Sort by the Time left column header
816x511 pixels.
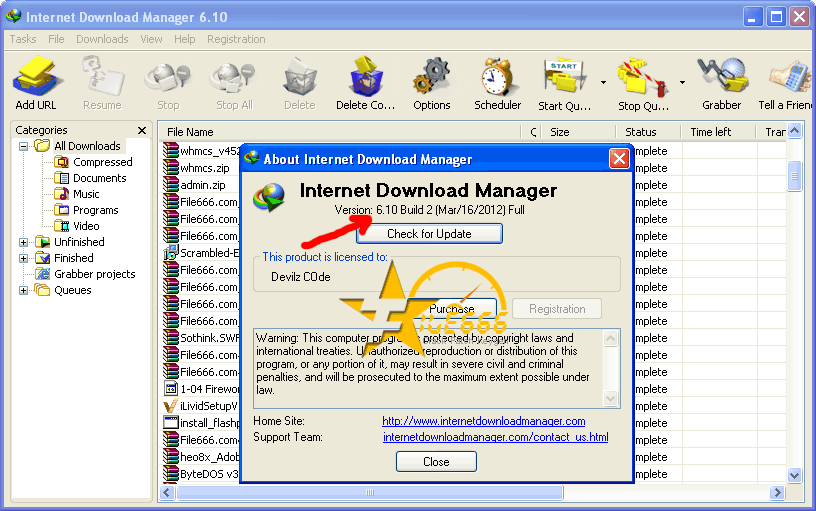tap(718, 132)
